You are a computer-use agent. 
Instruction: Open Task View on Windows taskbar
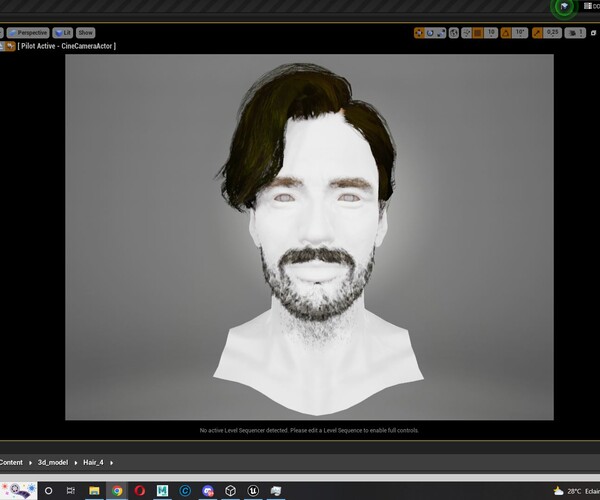pyautogui.click(x=71, y=490)
